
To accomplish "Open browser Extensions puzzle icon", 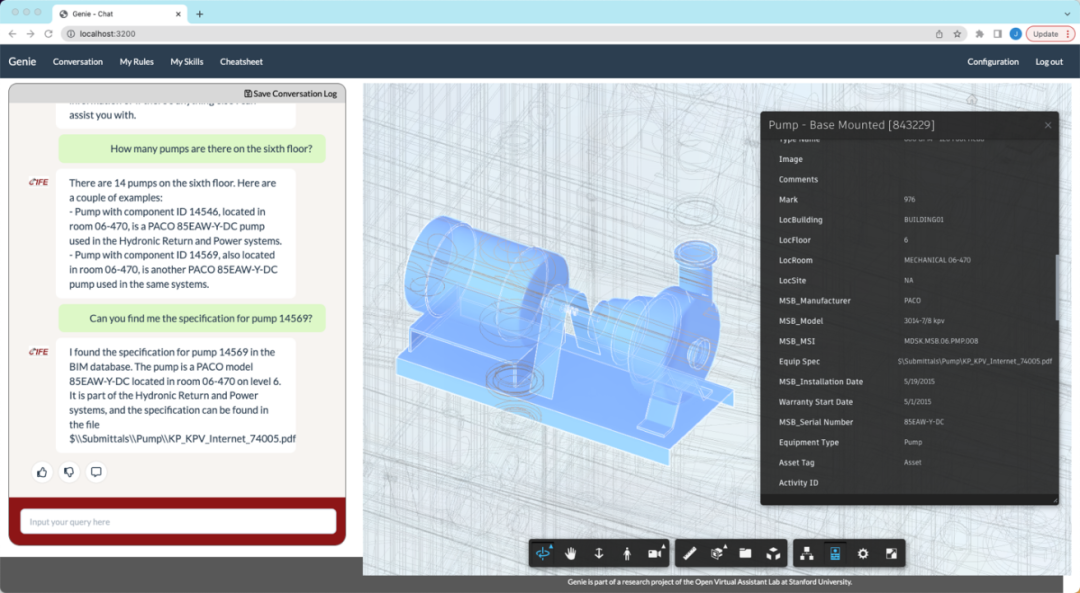I will (x=979, y=34).
